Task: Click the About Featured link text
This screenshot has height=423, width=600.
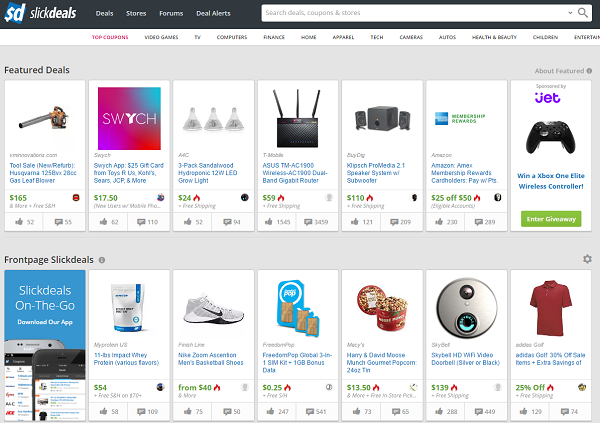Action: 559,71
